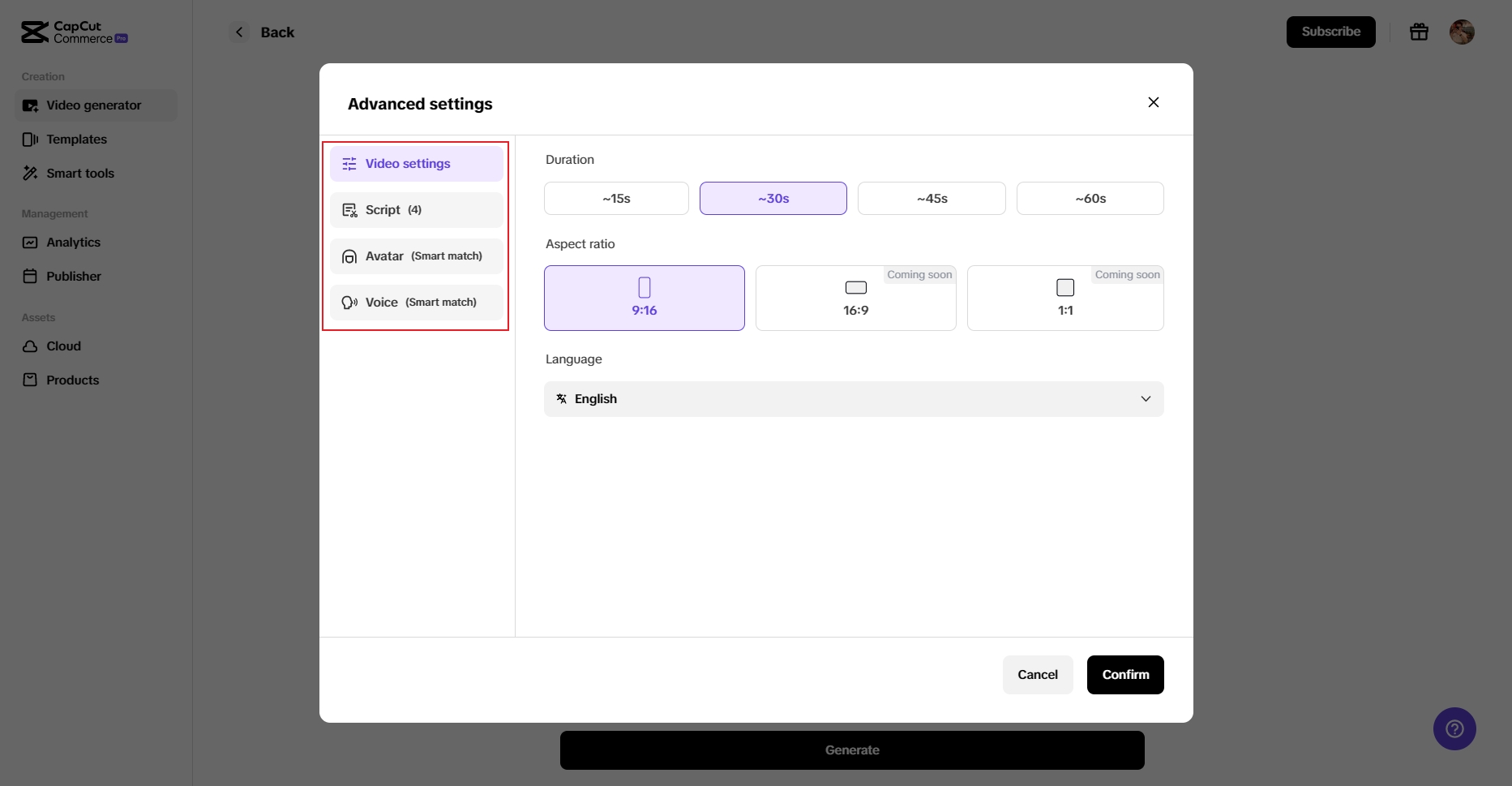
Task: Open the help floating button
Action: [x=1454, y=728]
